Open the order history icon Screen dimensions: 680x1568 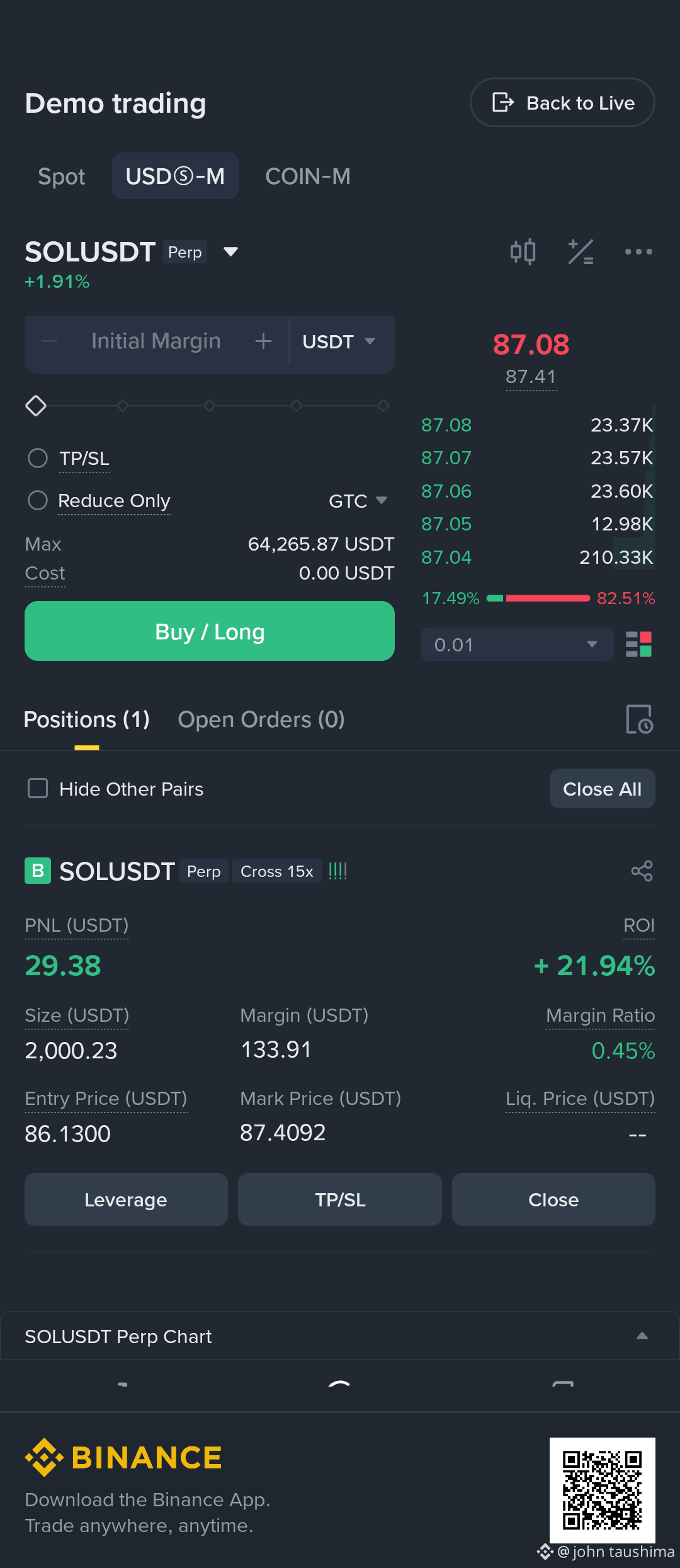pos(639,719)
